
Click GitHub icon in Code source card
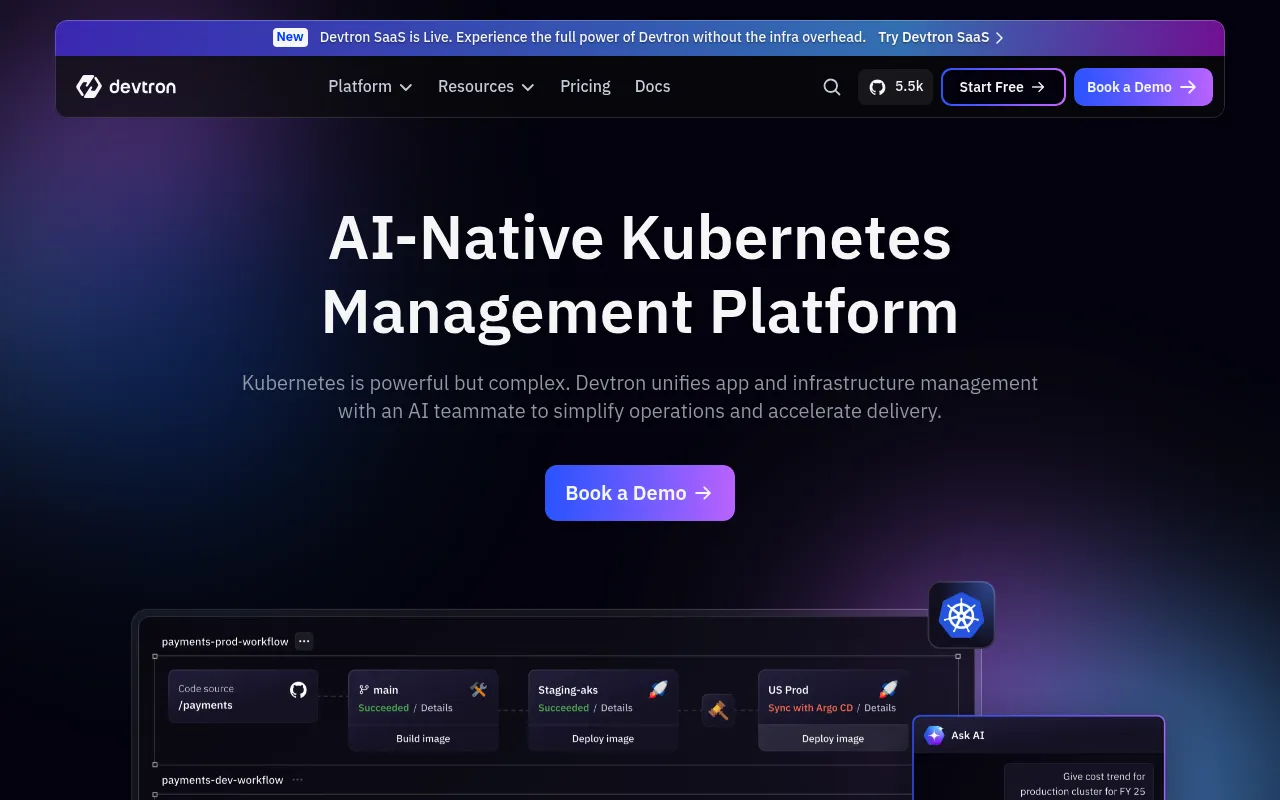[298, 690]
